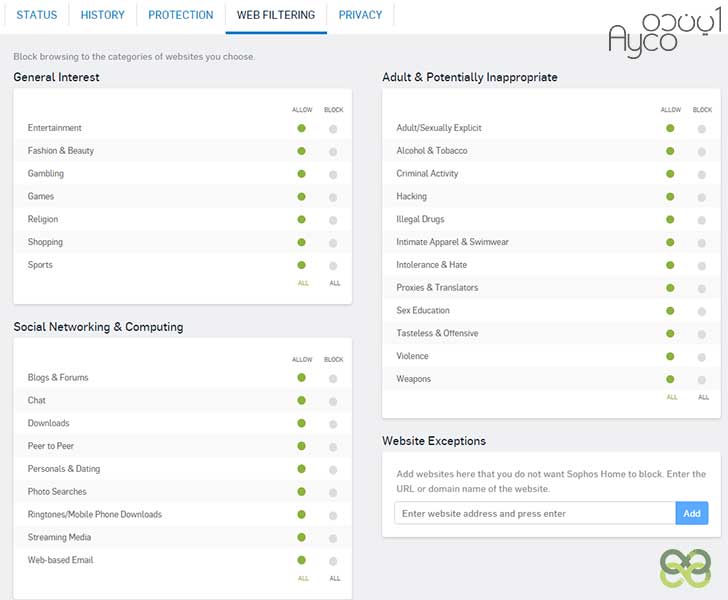Image resolution: width=728 pixels, height=600 pixels.
Task: Switch to the History tab
Action: [x=103, y=15]
